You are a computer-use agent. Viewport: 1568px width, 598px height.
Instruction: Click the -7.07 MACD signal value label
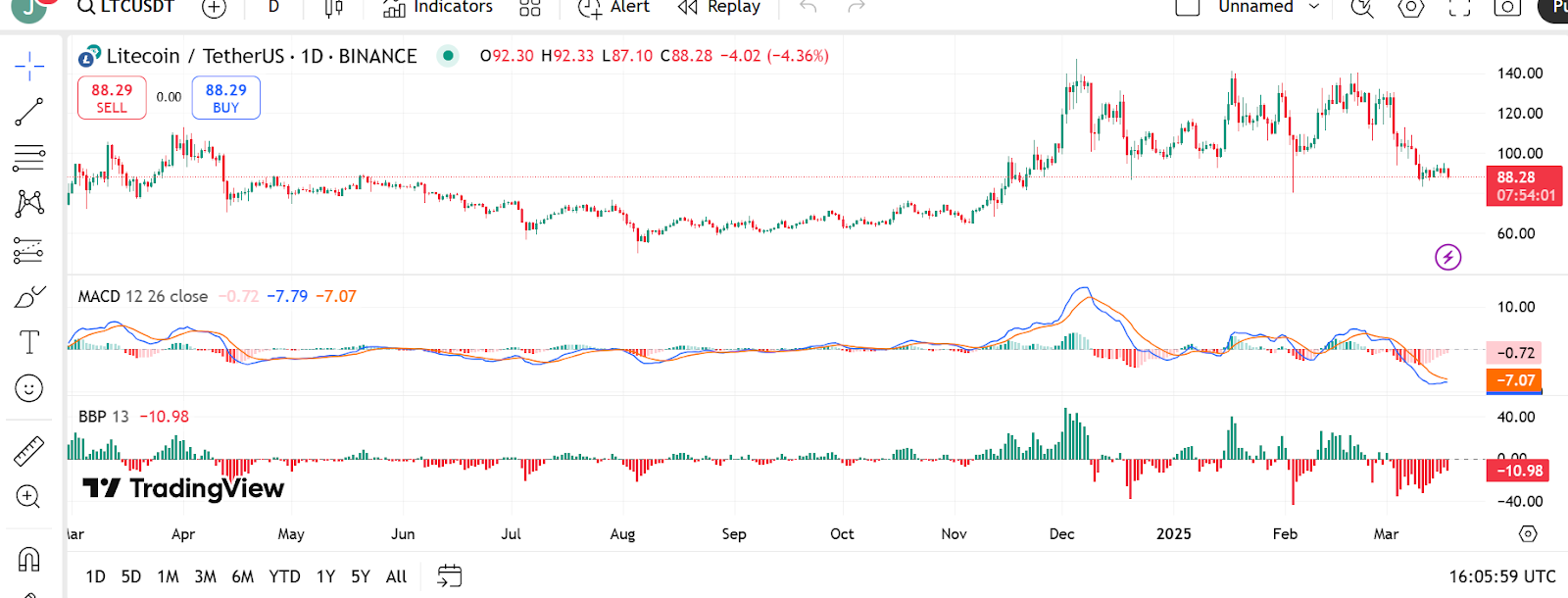coord(1514,380)
